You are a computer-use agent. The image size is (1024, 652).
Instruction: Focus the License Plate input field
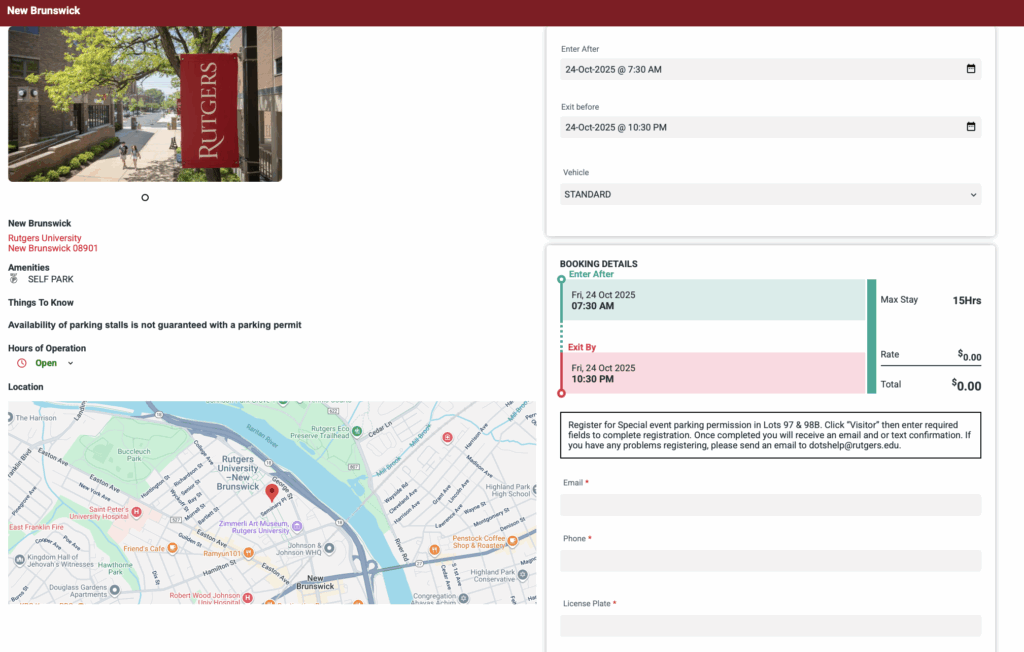pos(770,626)
